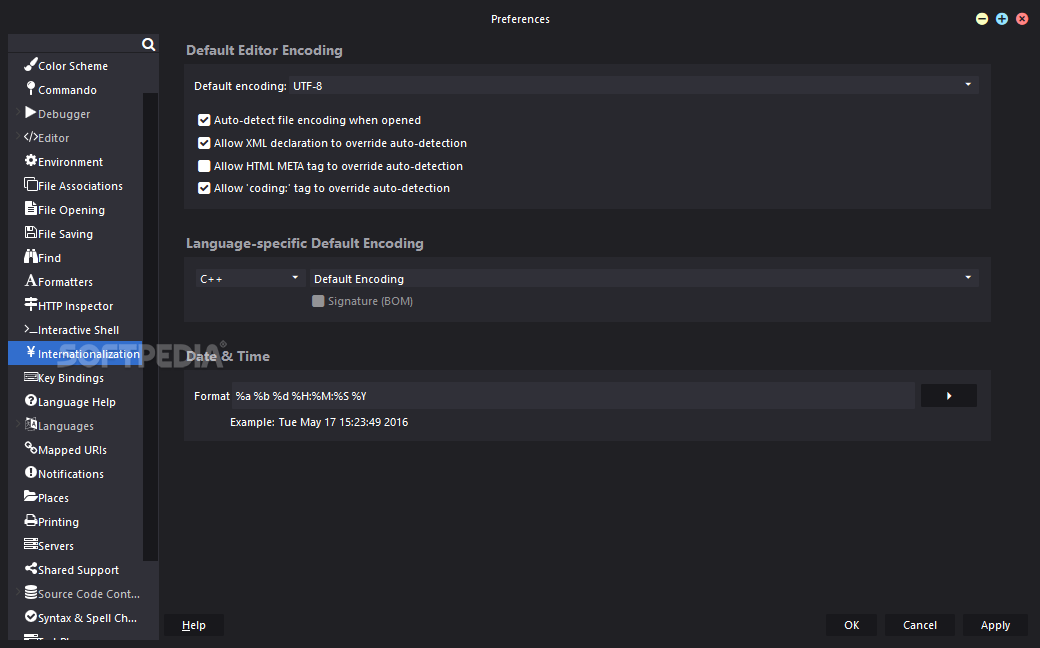Viewport: 1040px width, 648px height.
Task: Click the Printing printer icon
Action: click(31, 521)
